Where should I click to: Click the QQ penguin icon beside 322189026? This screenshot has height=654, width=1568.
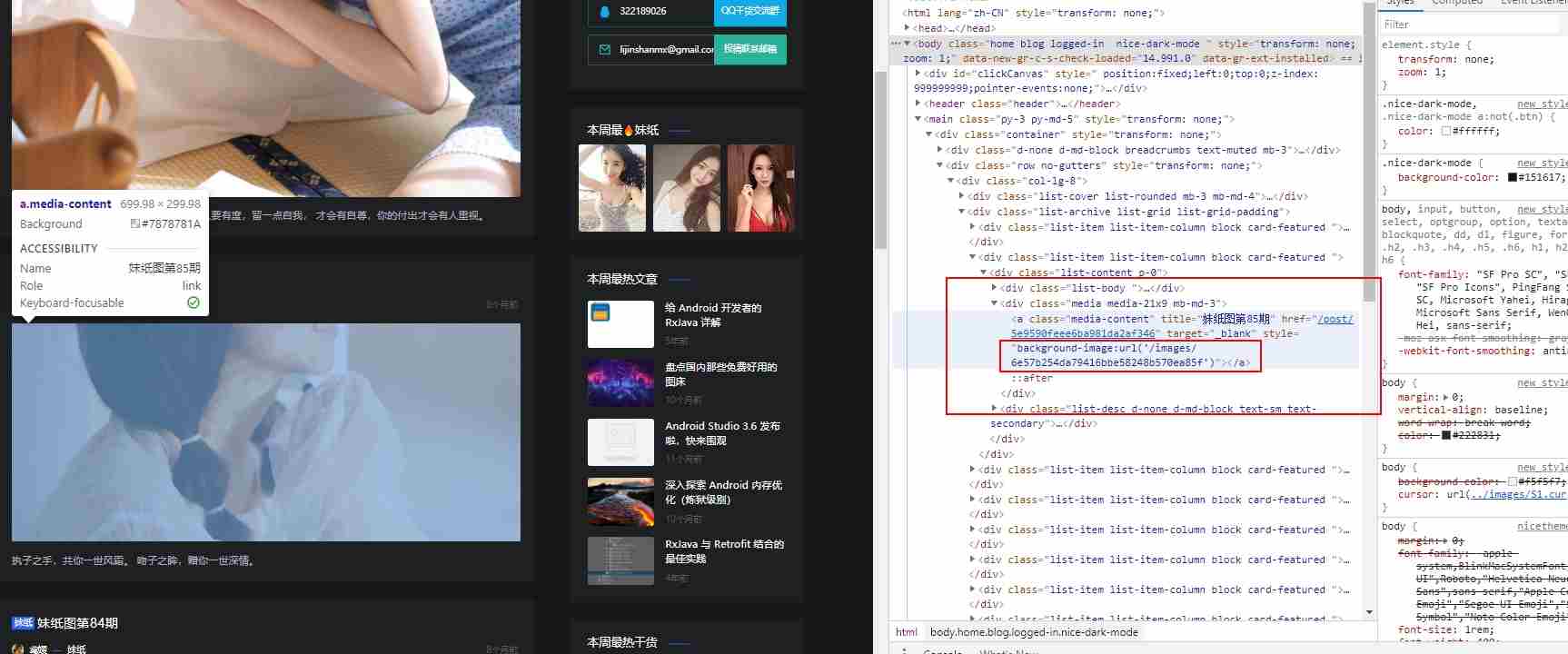[x=604, y=12]
